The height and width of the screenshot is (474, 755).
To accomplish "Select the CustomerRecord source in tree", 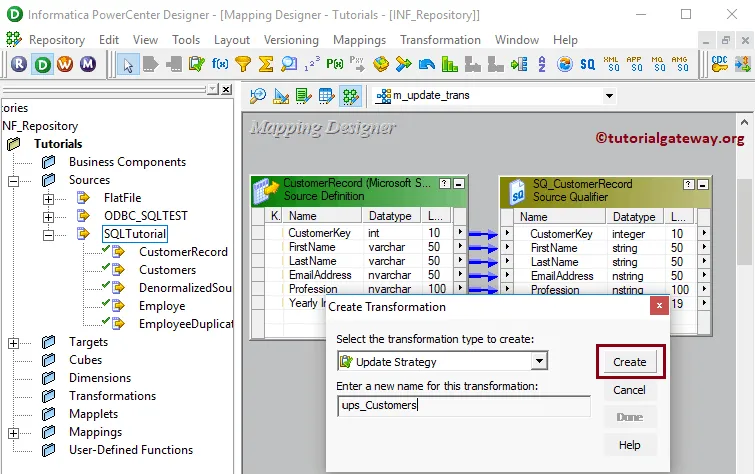I will (183, 252).
